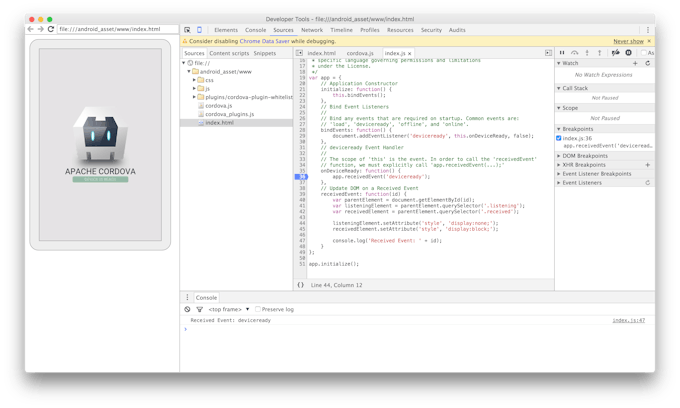680x408 pixels.
Task: Switch to the Timeline panel tab
Action: pos(341,30)
